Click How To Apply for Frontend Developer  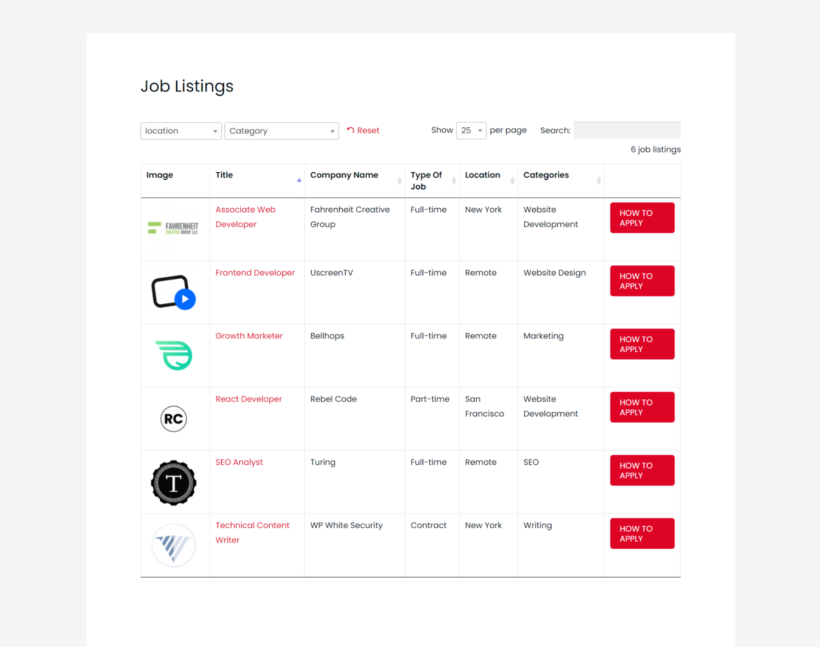(x=642, y=281)
